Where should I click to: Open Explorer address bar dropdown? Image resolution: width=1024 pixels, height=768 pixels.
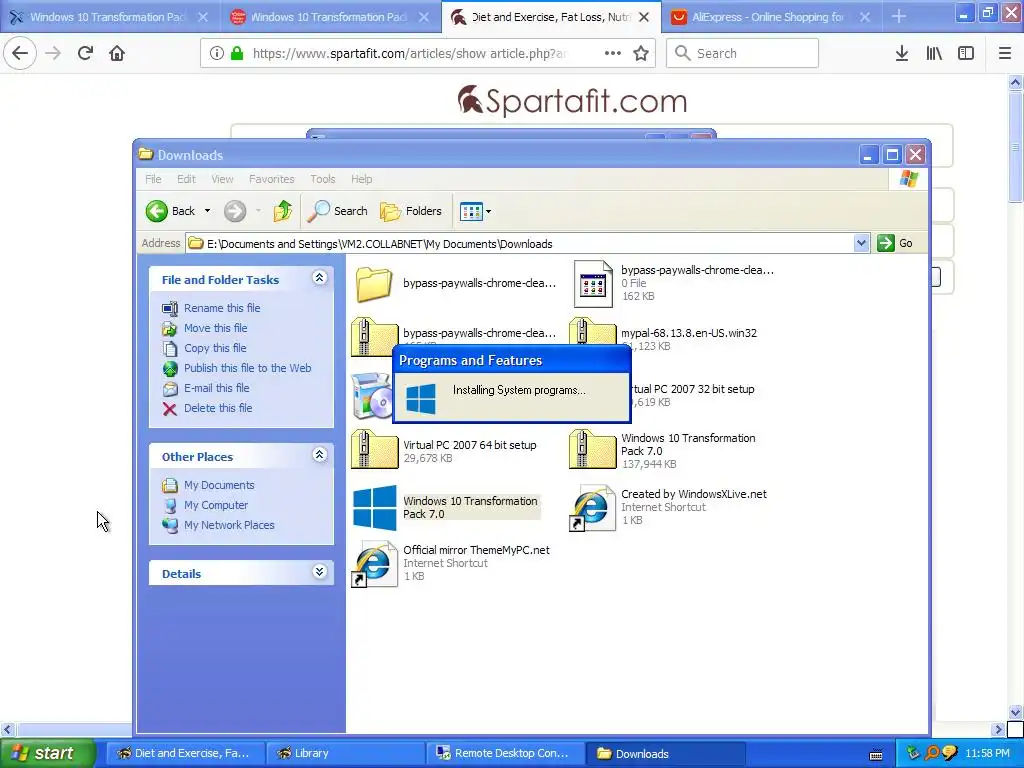pos(861,243)
